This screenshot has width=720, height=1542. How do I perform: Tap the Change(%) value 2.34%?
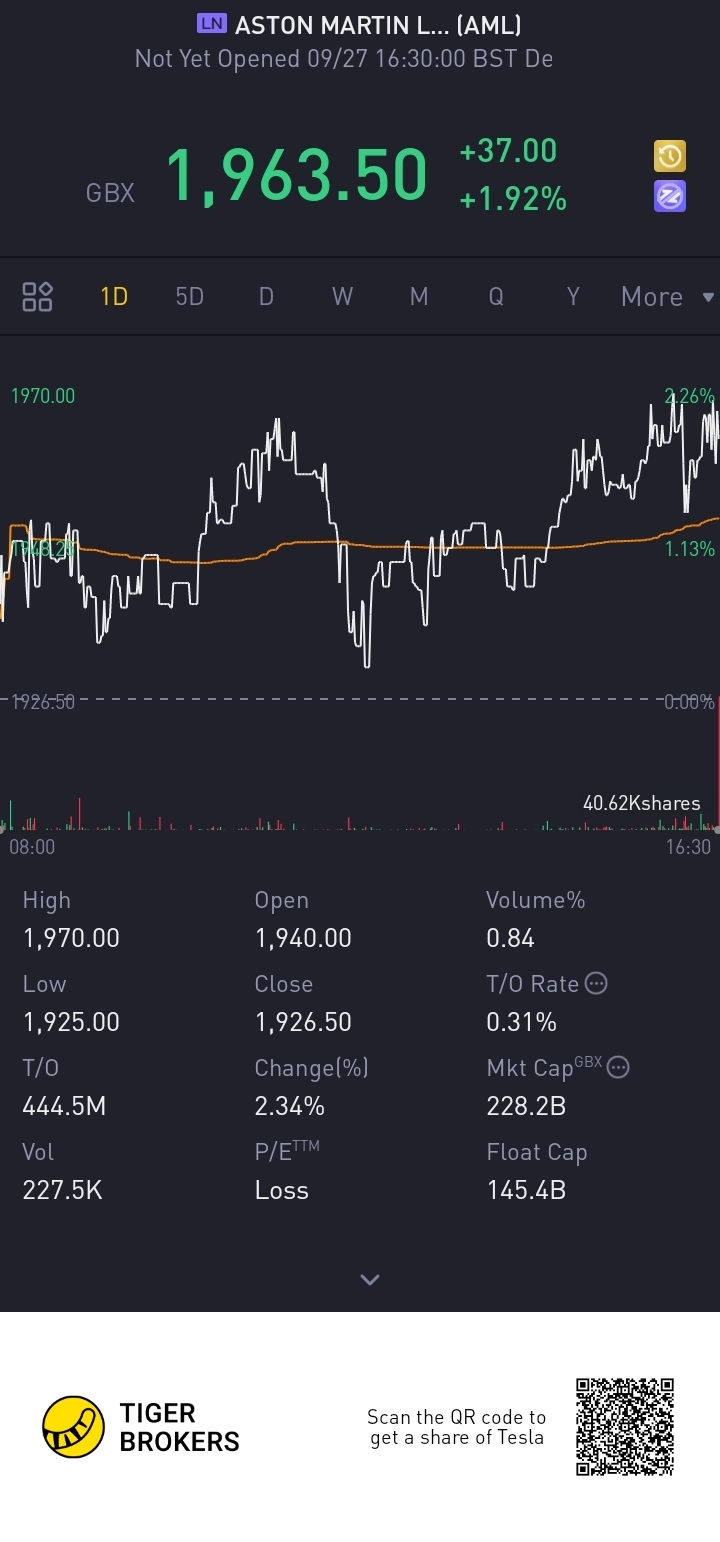pyautogui.click(x=289, y=1106)
